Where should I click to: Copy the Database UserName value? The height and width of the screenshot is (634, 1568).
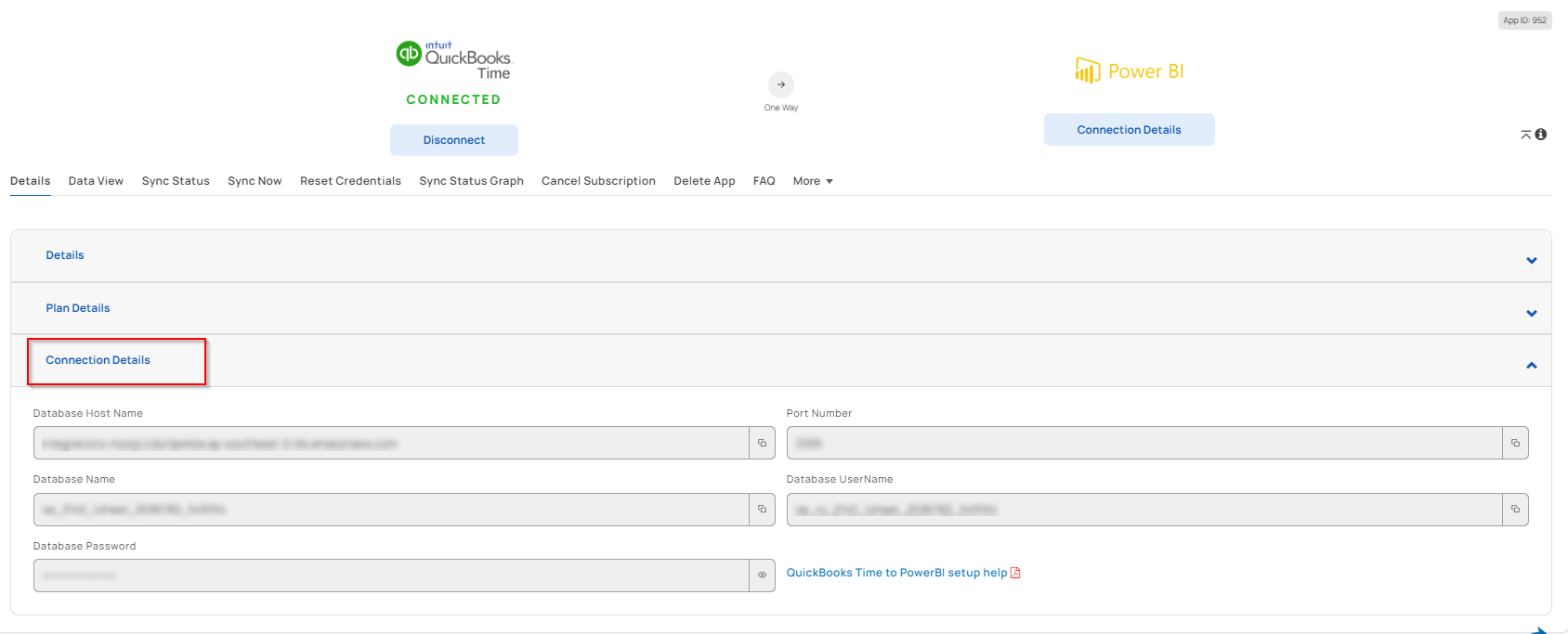(1515, 510)
